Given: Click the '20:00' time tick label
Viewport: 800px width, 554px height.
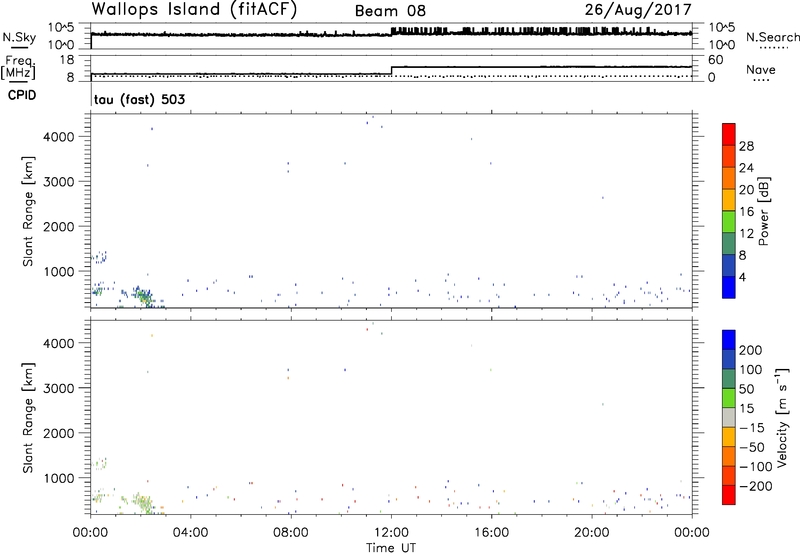Looking at the screenshot, I should coord(592,533).
